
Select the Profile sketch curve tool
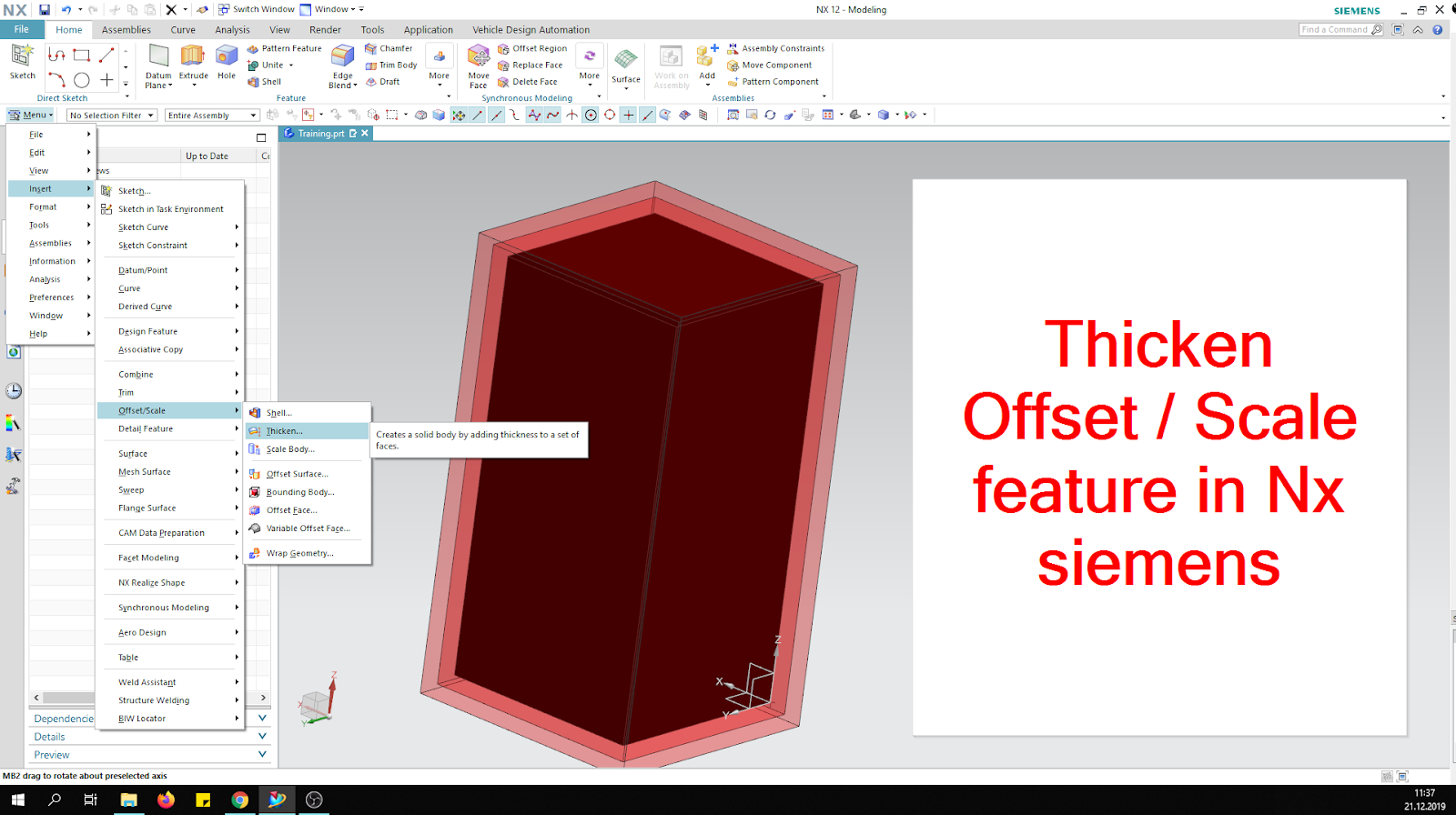pyautogui.click(x=56, y=55)
